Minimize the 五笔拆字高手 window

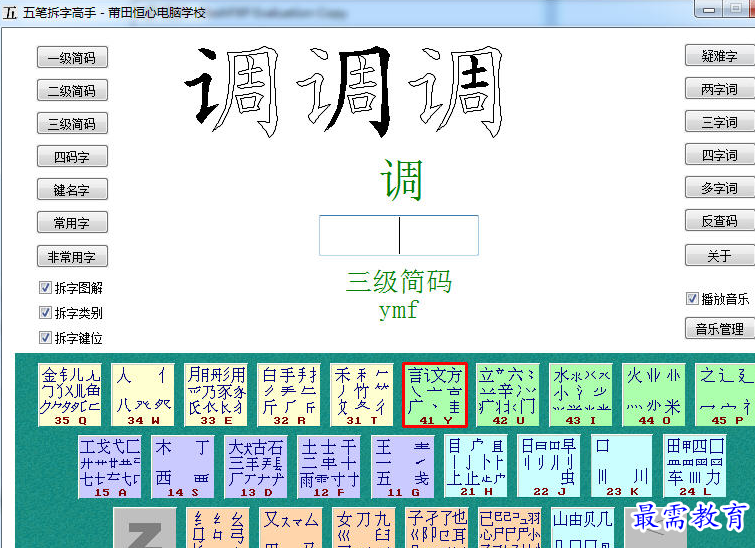708,9
